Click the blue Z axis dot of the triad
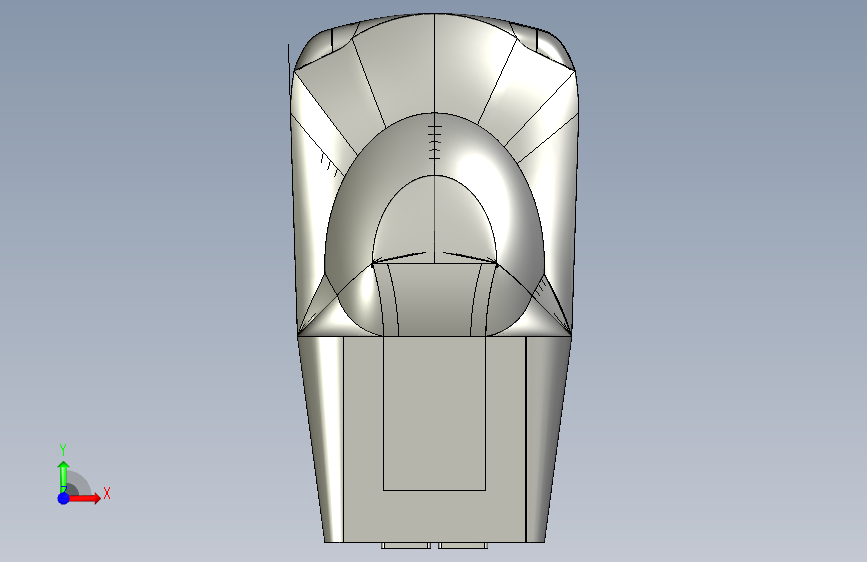The height and width of the screenshot is (562, 867). [x=64, y=498]
